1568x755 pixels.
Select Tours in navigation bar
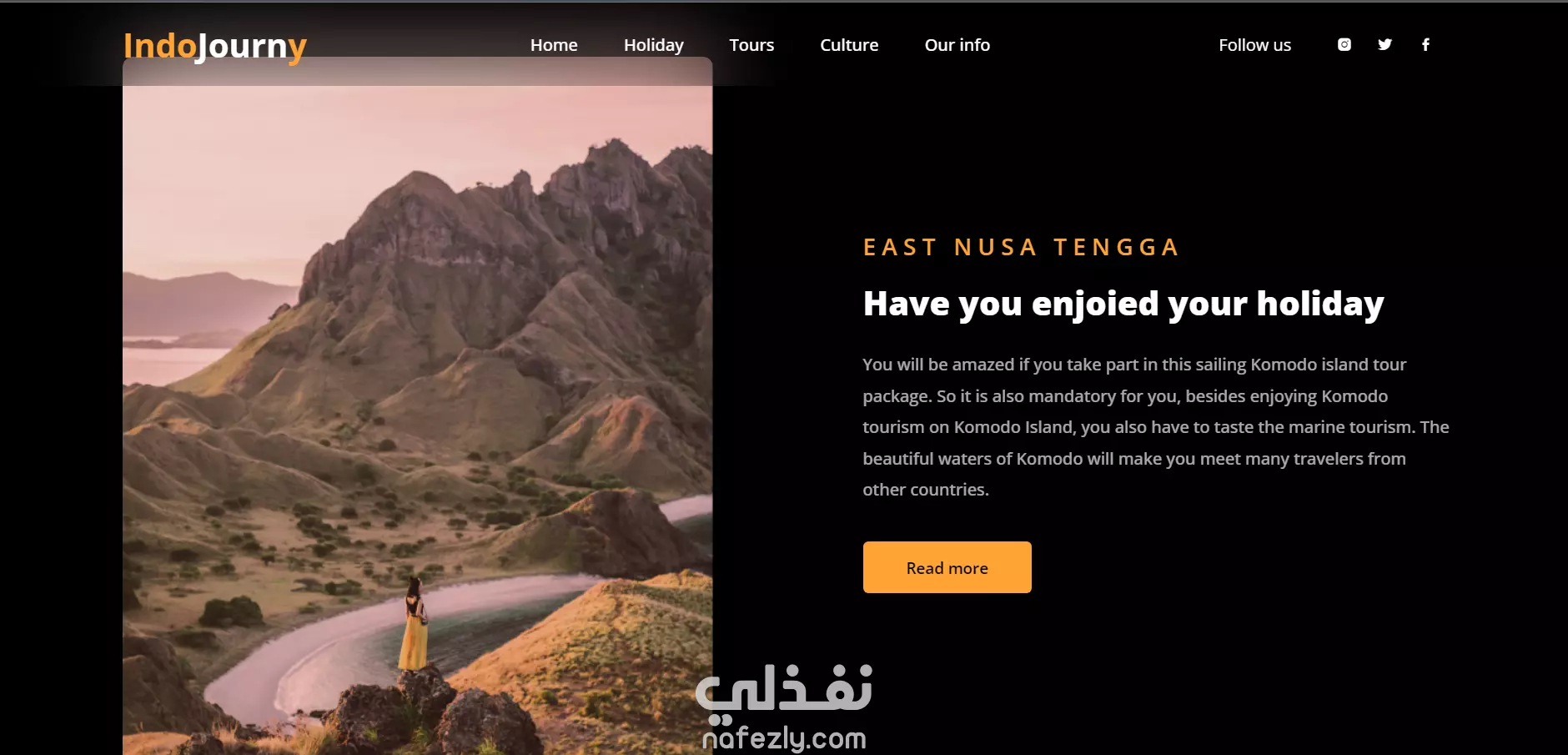tap(751, 45)
